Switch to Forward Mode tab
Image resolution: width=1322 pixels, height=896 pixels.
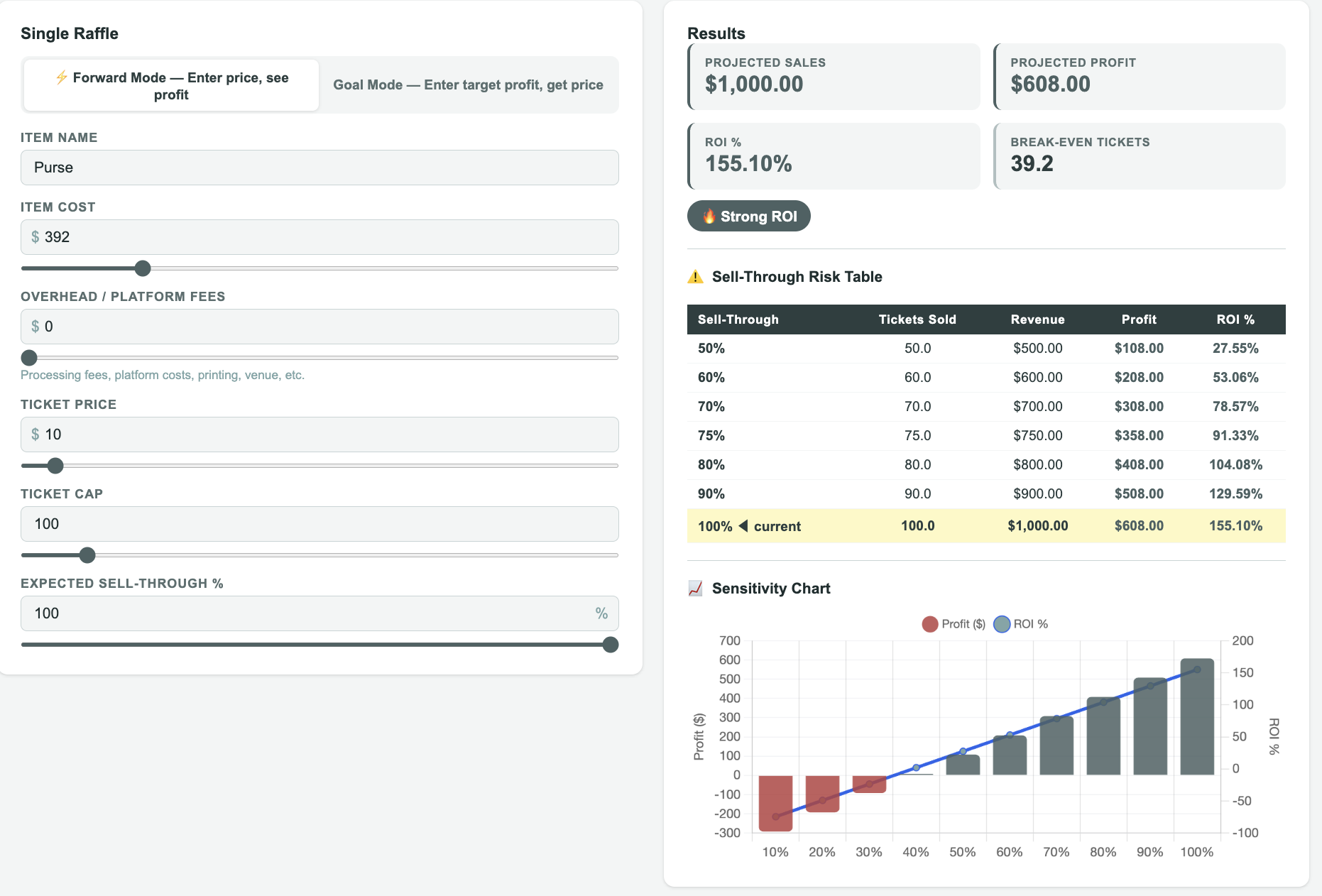point(171,85)
